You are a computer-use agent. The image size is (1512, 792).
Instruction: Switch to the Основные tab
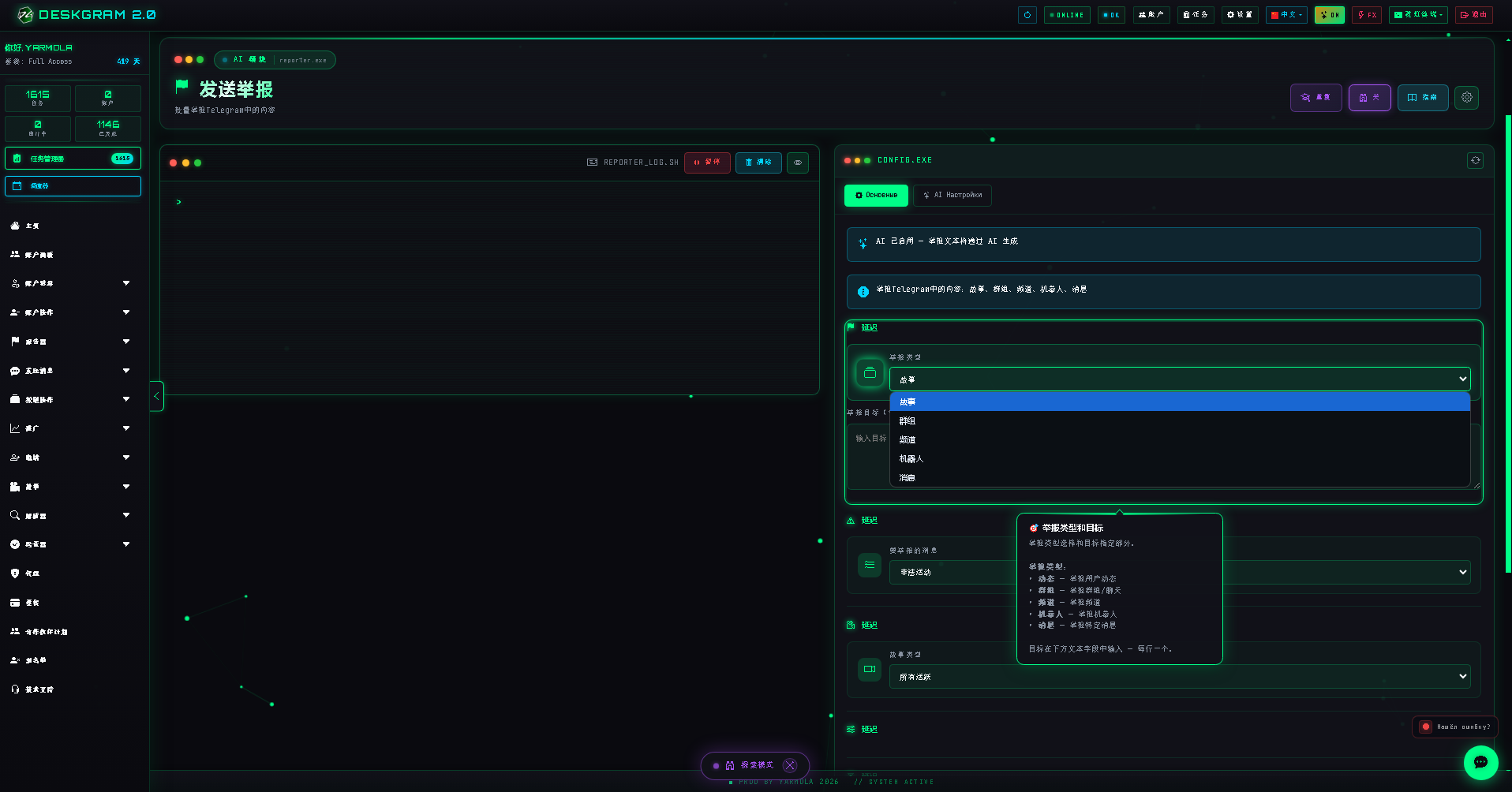[x=876, y=196]
